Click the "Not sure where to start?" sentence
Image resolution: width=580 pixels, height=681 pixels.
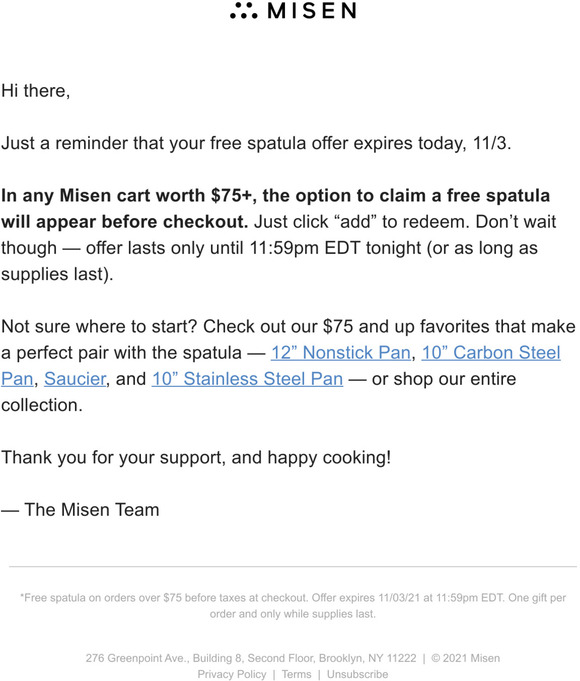tap(99, 327)
